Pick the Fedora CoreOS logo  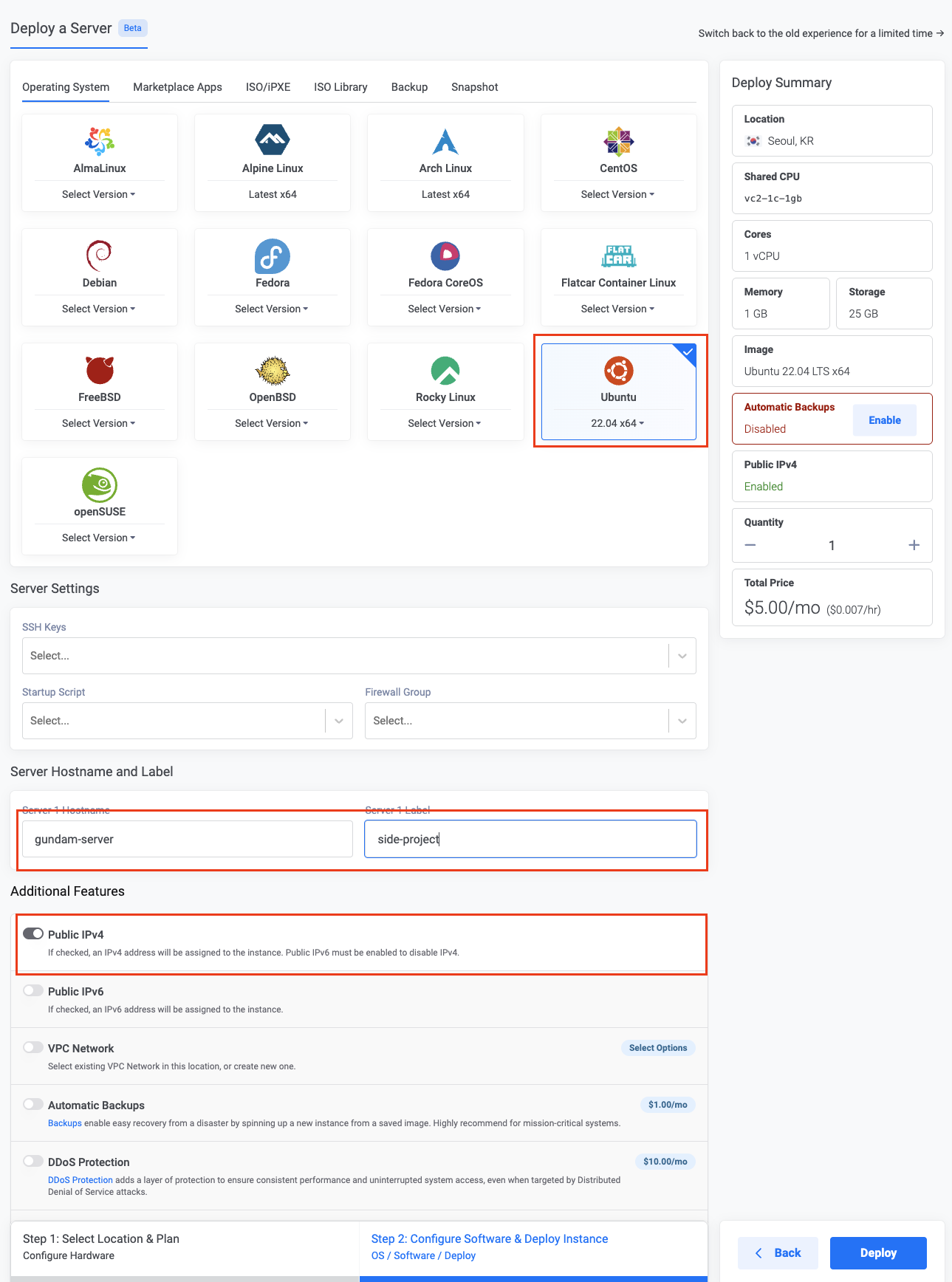(x=445, y=256)
